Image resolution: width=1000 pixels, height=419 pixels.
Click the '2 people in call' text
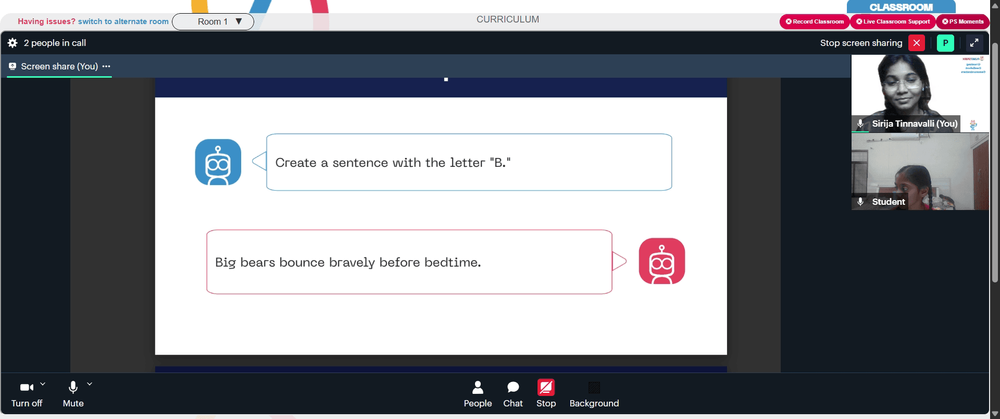coord(55,43)
